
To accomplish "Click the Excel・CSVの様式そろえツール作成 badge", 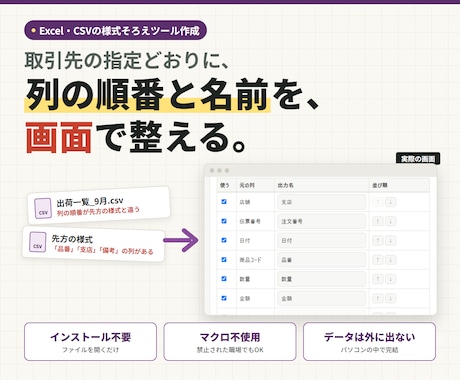I will click(115, 30).
